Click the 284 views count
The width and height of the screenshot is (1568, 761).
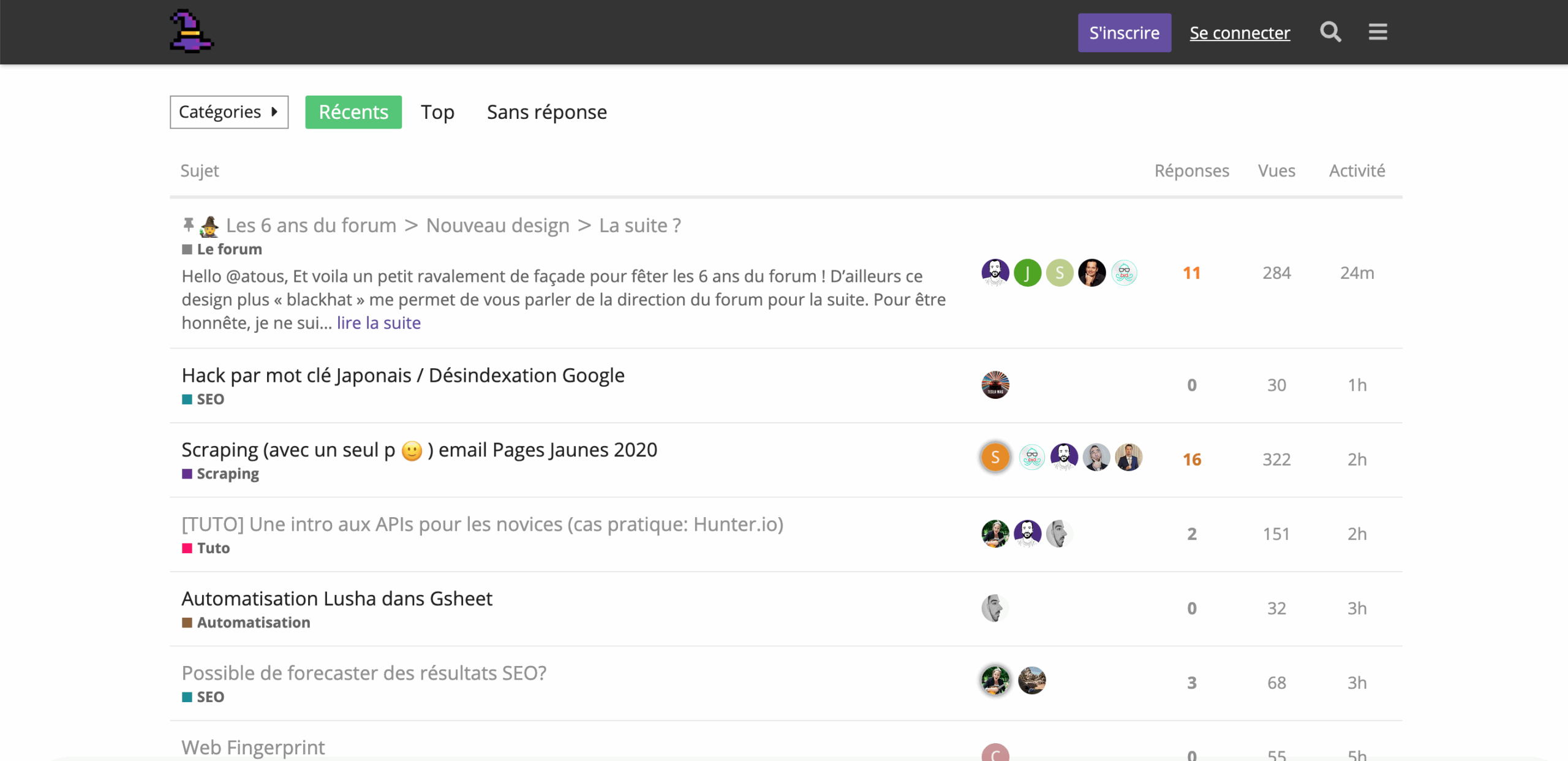pyautogui.click(x=1276, y=273)
